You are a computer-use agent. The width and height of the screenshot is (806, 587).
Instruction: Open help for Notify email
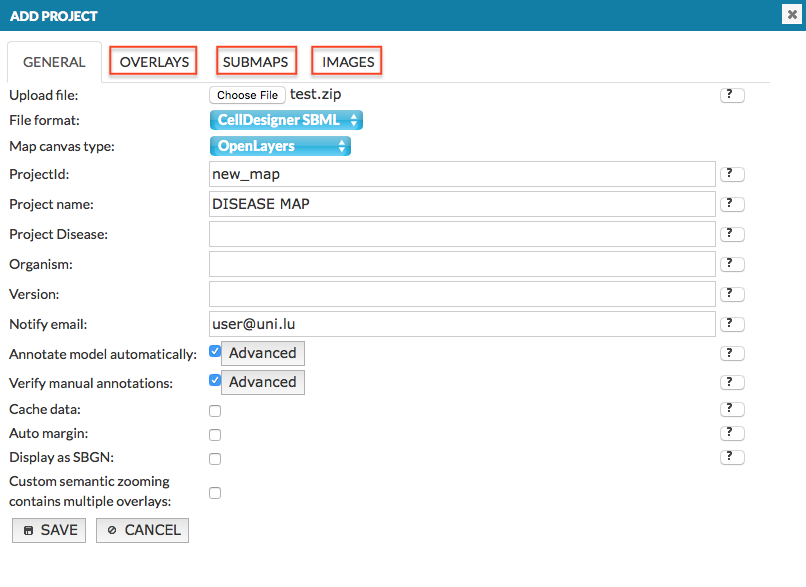tap(732, 324)
